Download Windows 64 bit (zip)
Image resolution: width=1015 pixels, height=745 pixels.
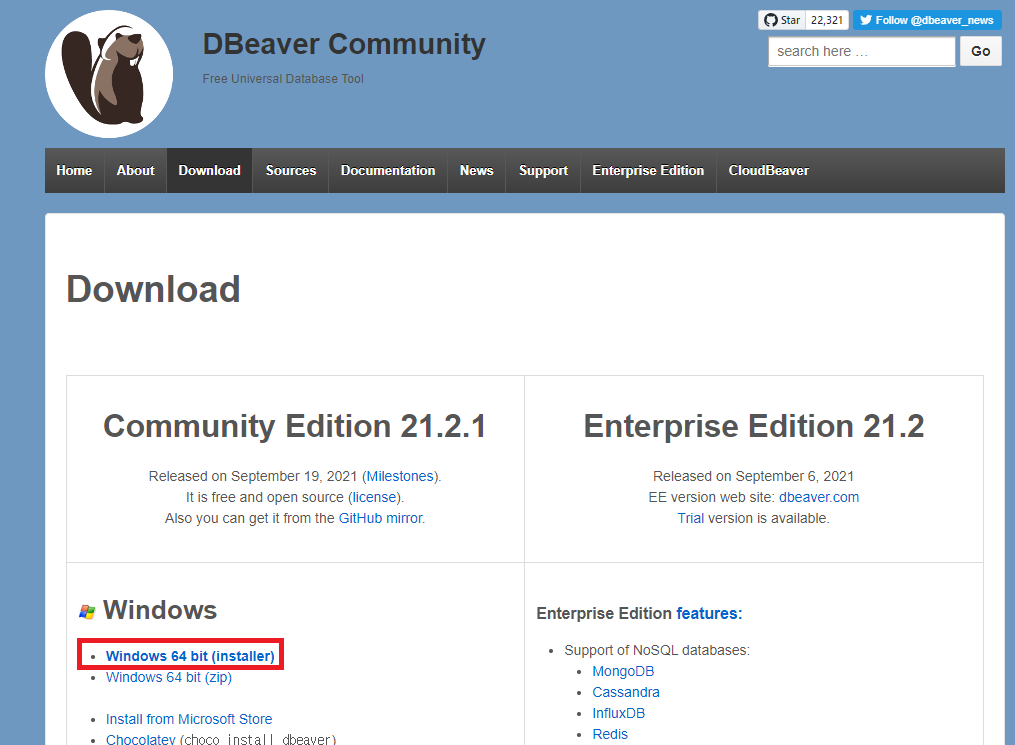(169, 677)
